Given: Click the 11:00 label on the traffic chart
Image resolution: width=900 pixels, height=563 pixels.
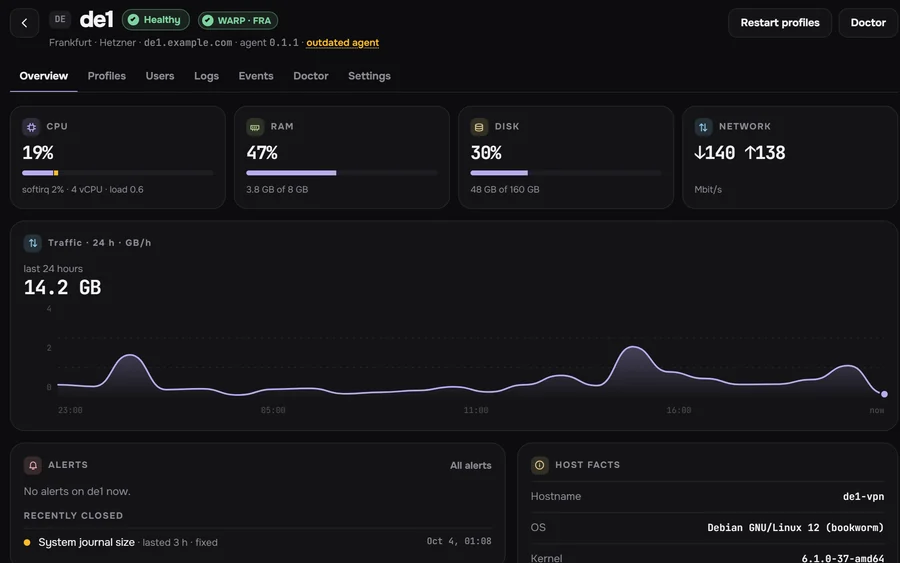Looking at the screenshot, I should (476, 410).
